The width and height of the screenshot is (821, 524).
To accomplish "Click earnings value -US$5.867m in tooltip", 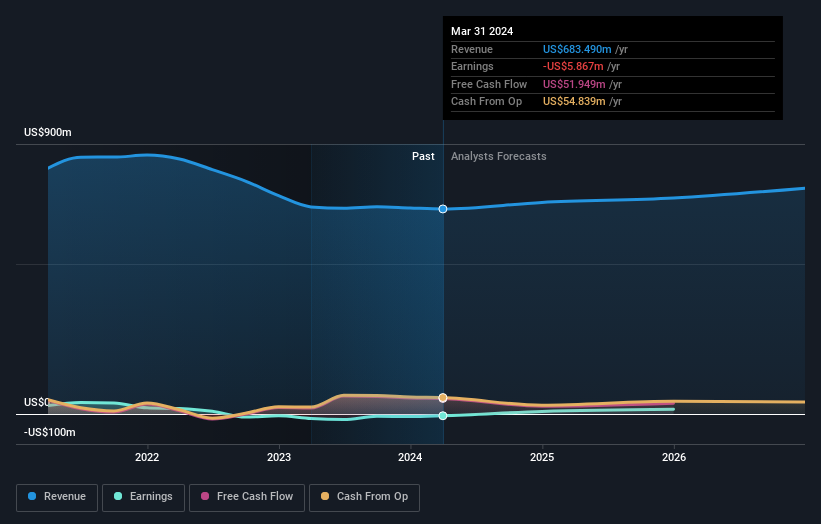I will coord(573,66).
